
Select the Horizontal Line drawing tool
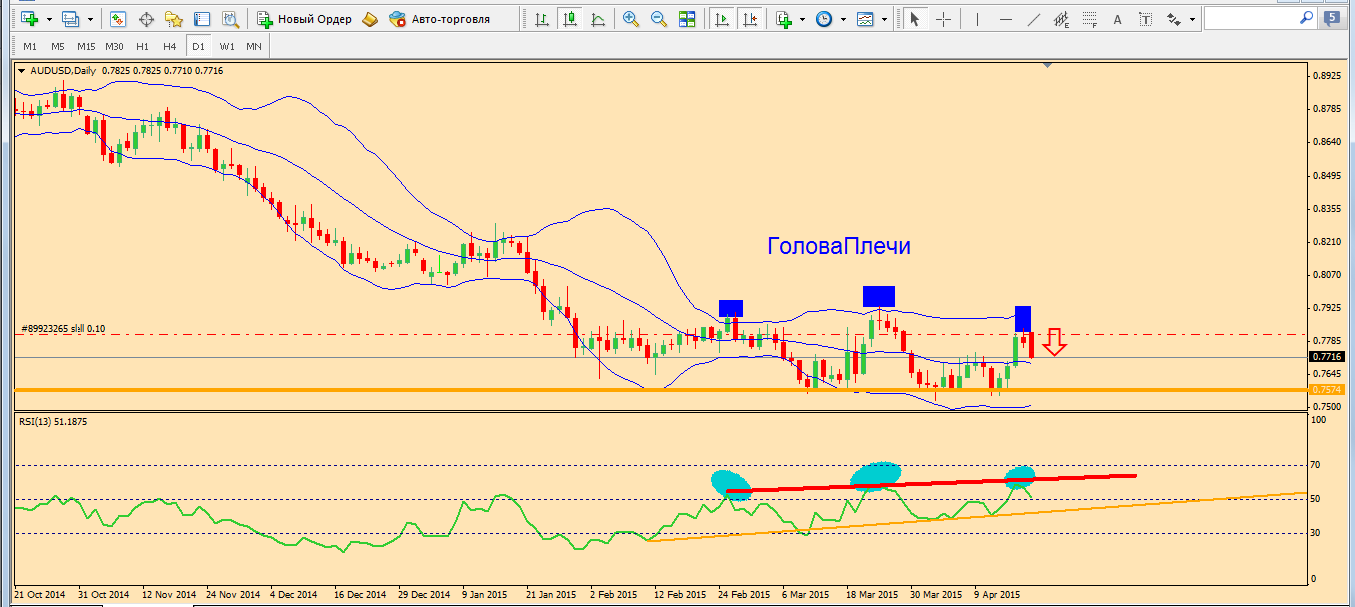pos(1006,18)
